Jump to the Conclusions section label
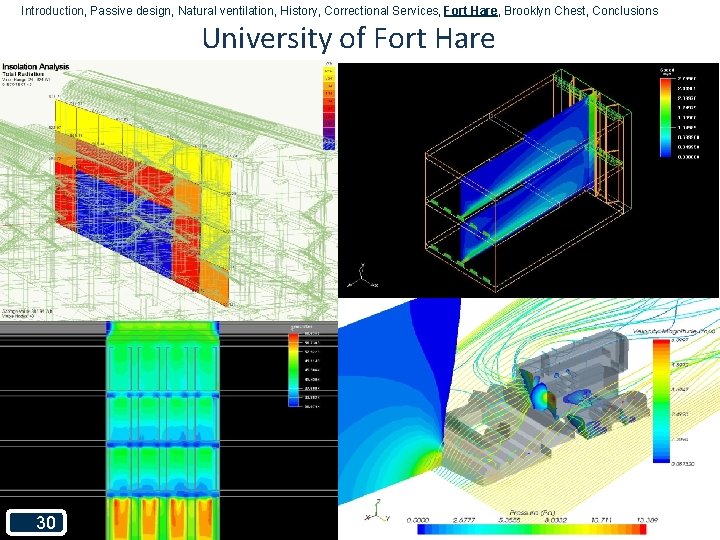Screen dimensions: 720x540 coord(625,11)
